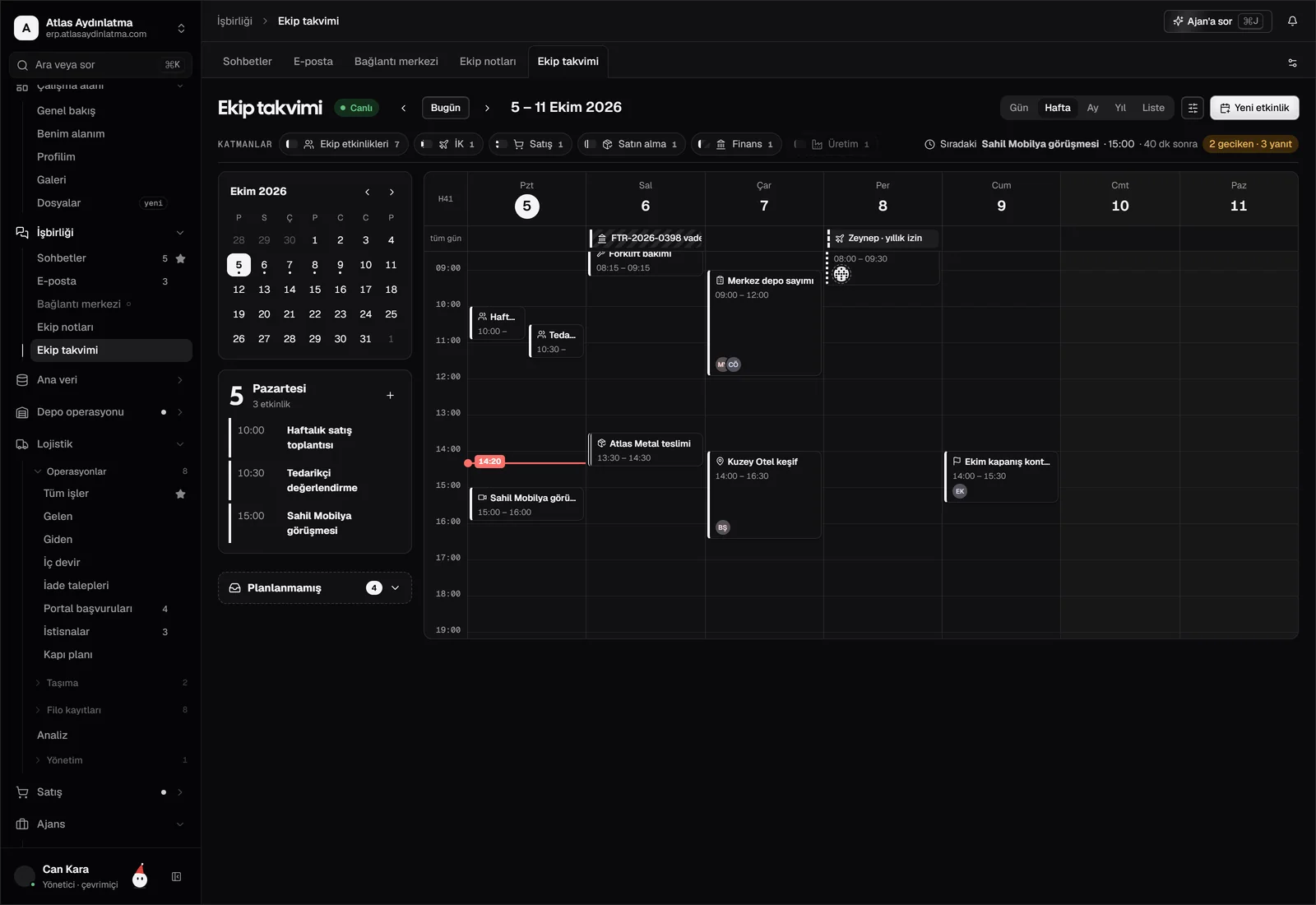The image size is (1316, 905).
Task: Toggle the Satın alma layer
Action: tap(631, 144)
